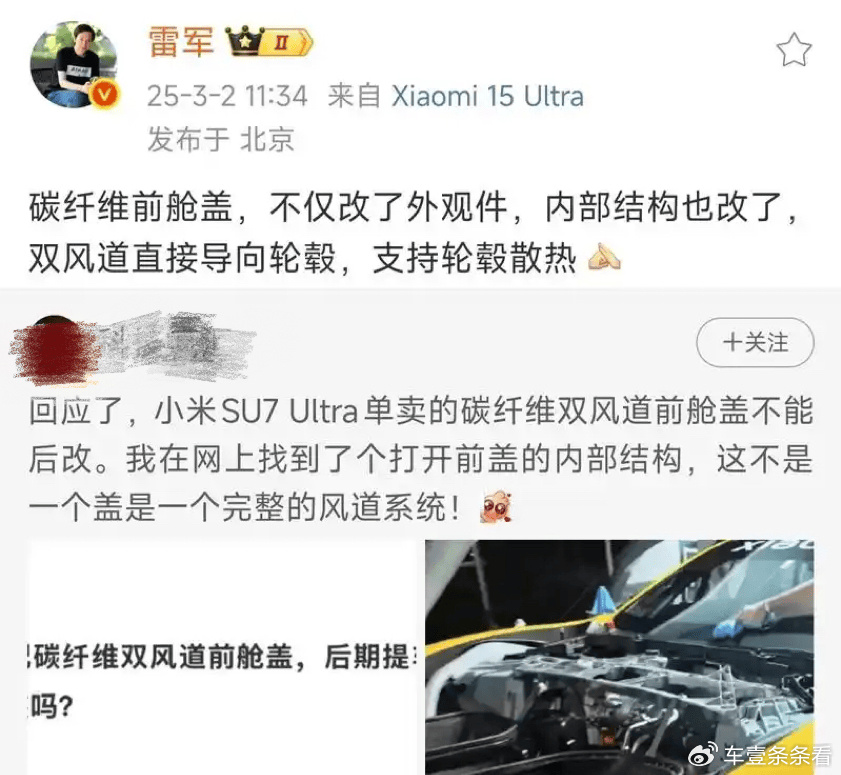Click the 发布于 北京 location text
The image size is (841, 775).
[220, 139]
